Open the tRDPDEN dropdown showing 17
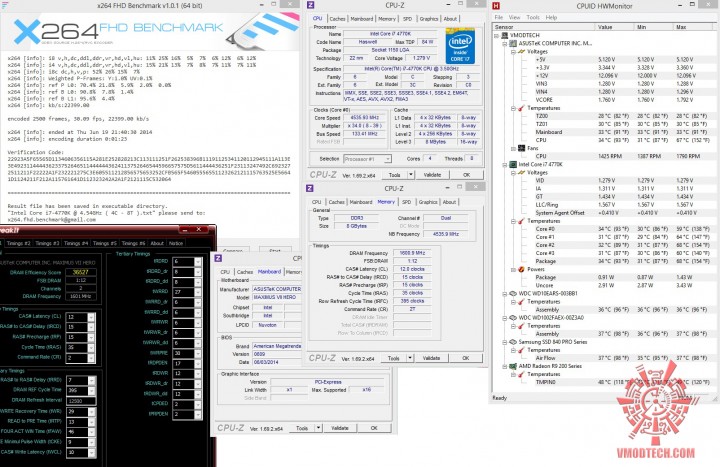This screenshot has height=467, width=720. [x=197, y=364]
